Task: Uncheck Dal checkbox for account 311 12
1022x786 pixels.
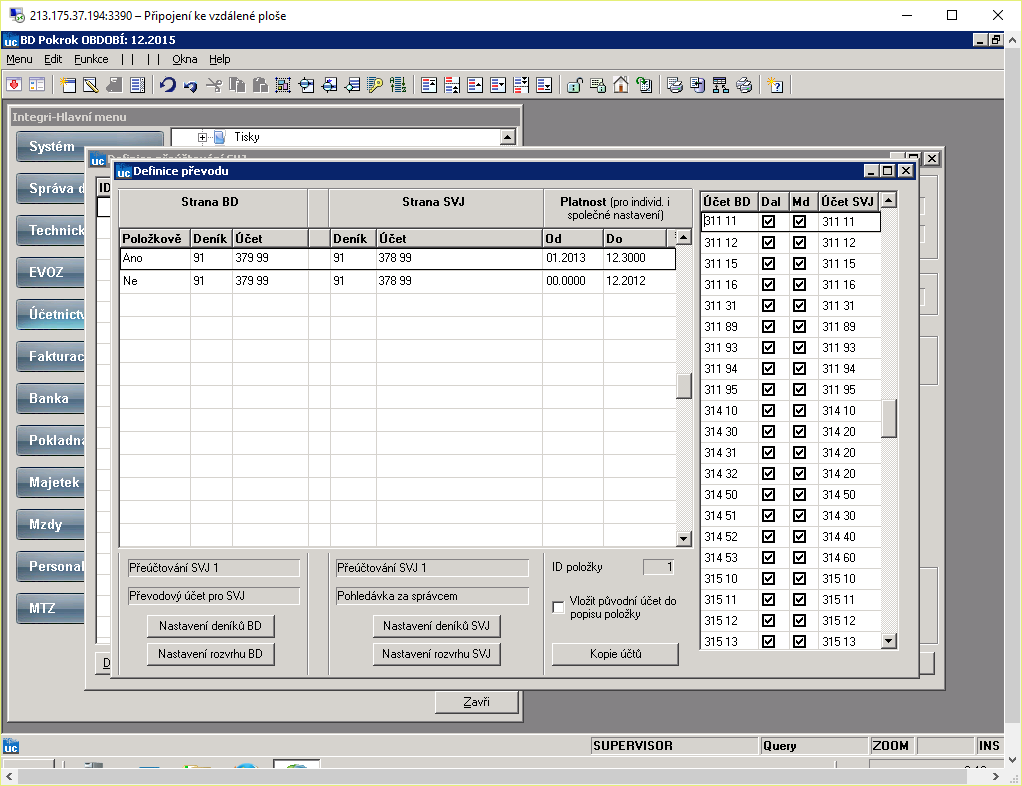Action: (768, 242)
